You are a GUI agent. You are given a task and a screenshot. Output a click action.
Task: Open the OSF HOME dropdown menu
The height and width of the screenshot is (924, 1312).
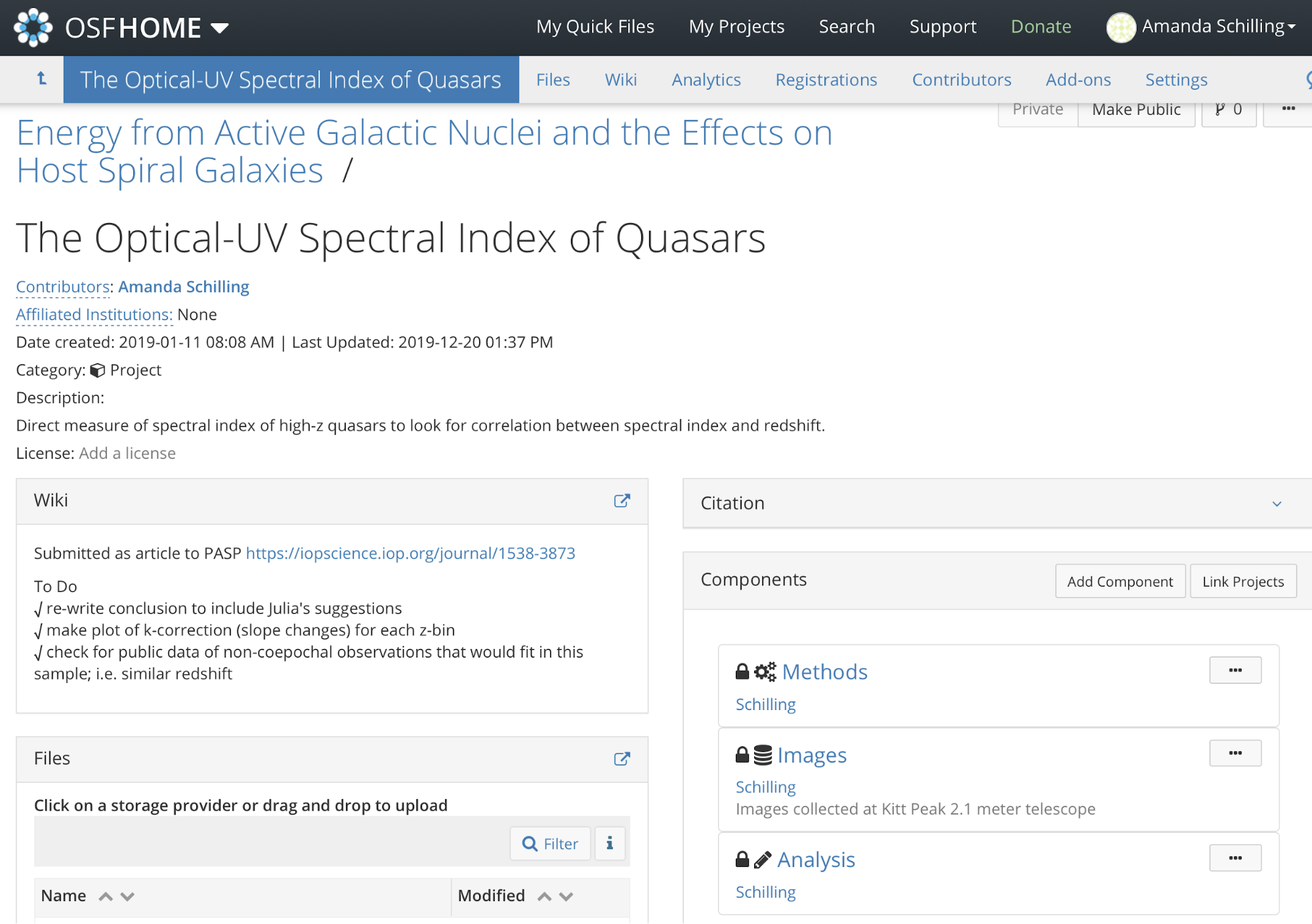219,28
